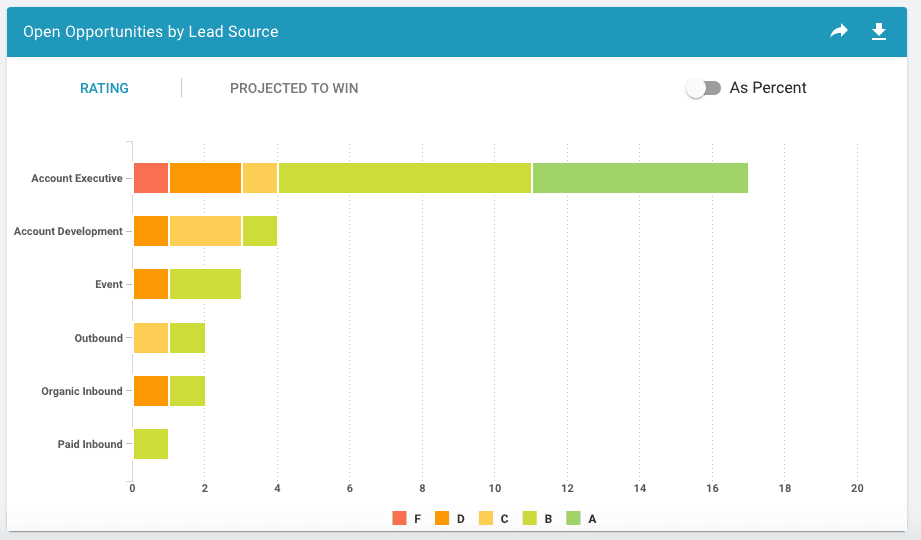
Task: Select the Paid Inbound bar
Action: tap(151, 444)
